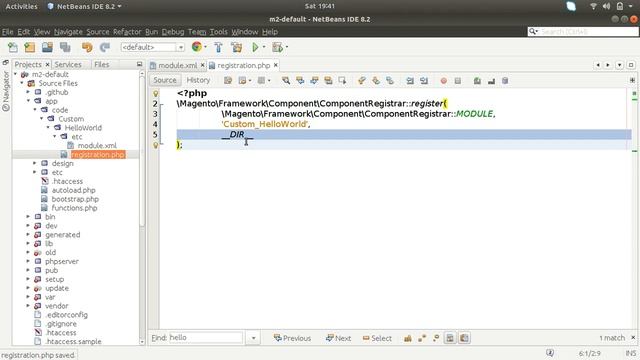Click the Undo arrow icon

(x=87, y=47)
